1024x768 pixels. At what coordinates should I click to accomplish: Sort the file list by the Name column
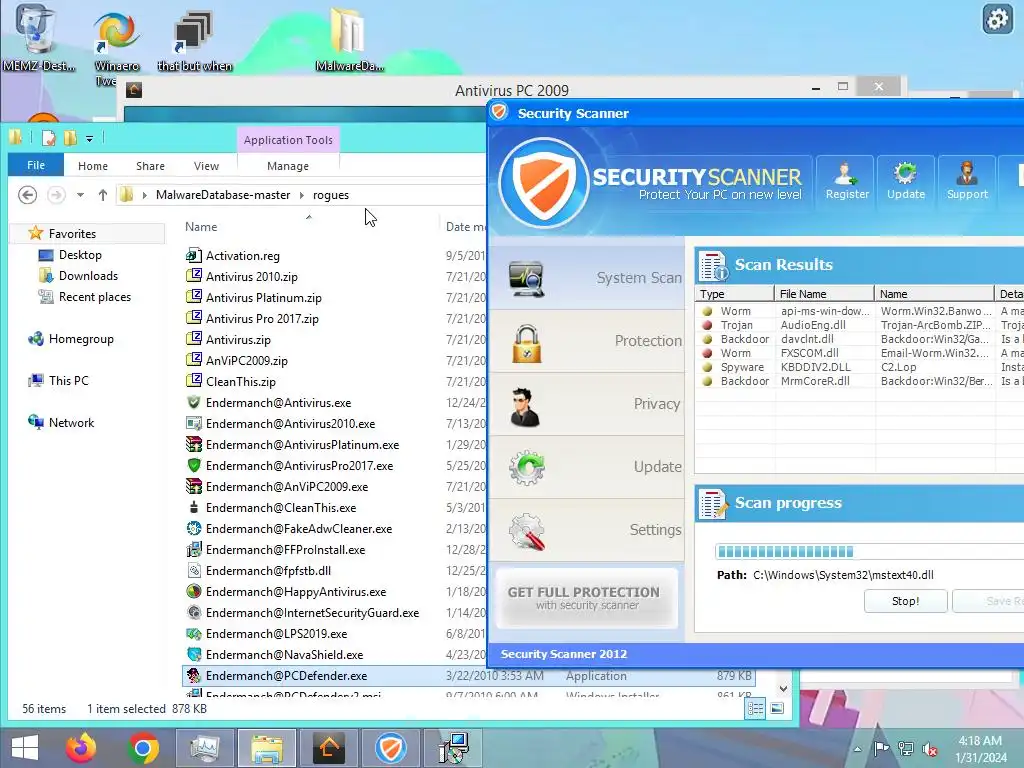point(201,227)
